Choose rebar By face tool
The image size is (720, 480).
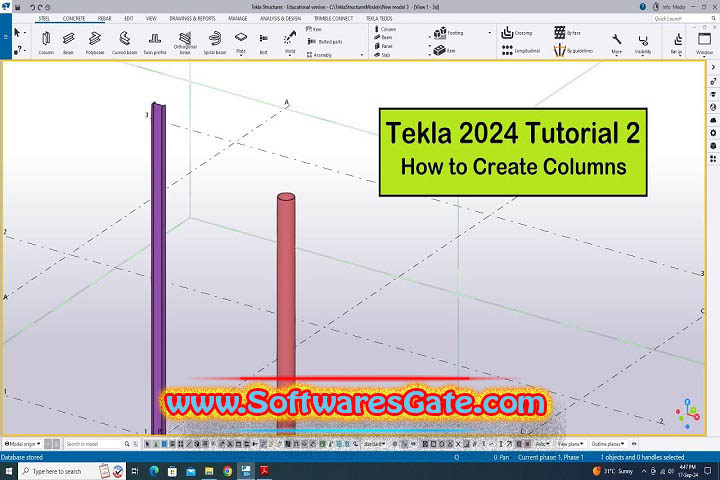click(x=567, y=33)
